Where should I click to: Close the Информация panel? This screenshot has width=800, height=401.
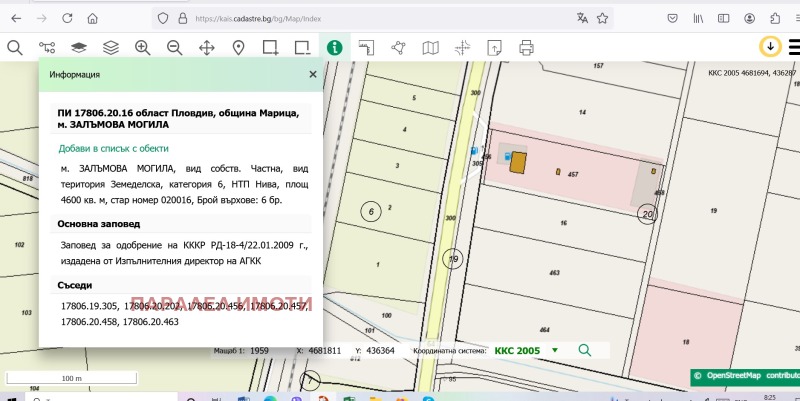click(x=313, y=74)
